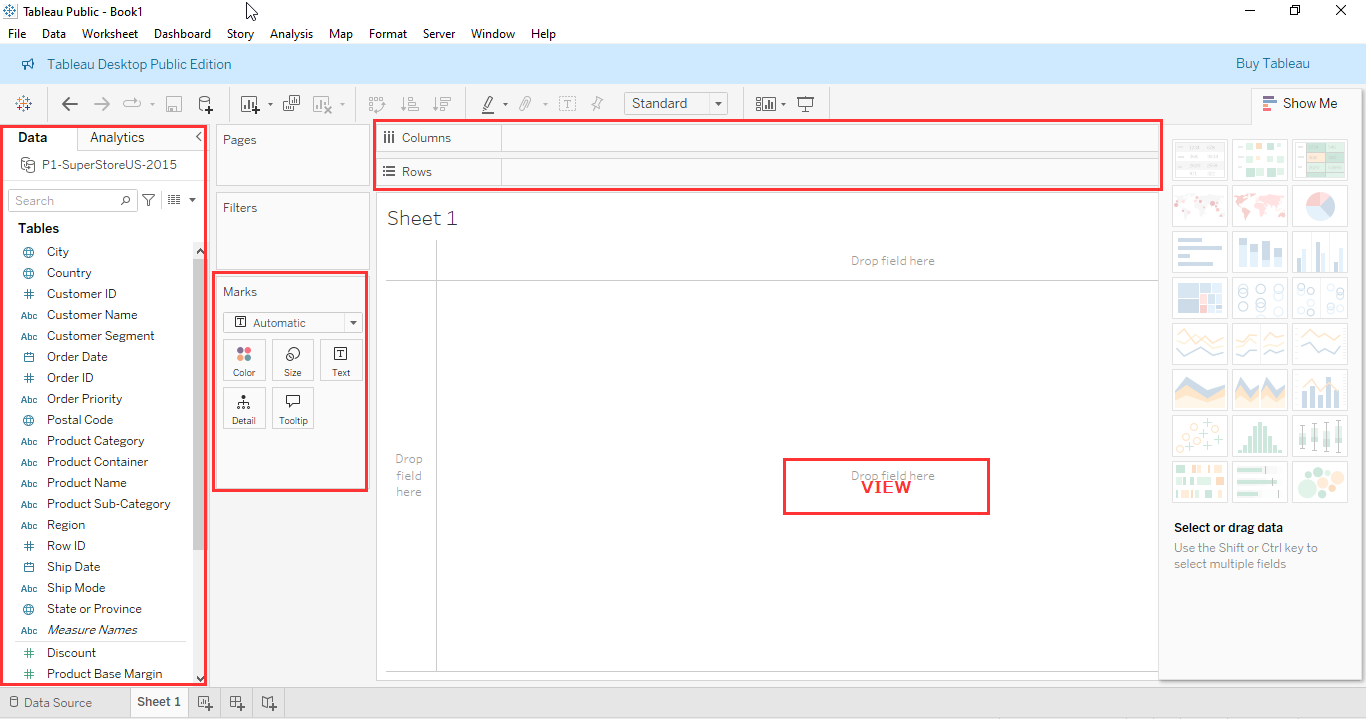Redo with the forward arrow
The height and width of the screenshot is (719, 1366).
click(x=101, y=103)
